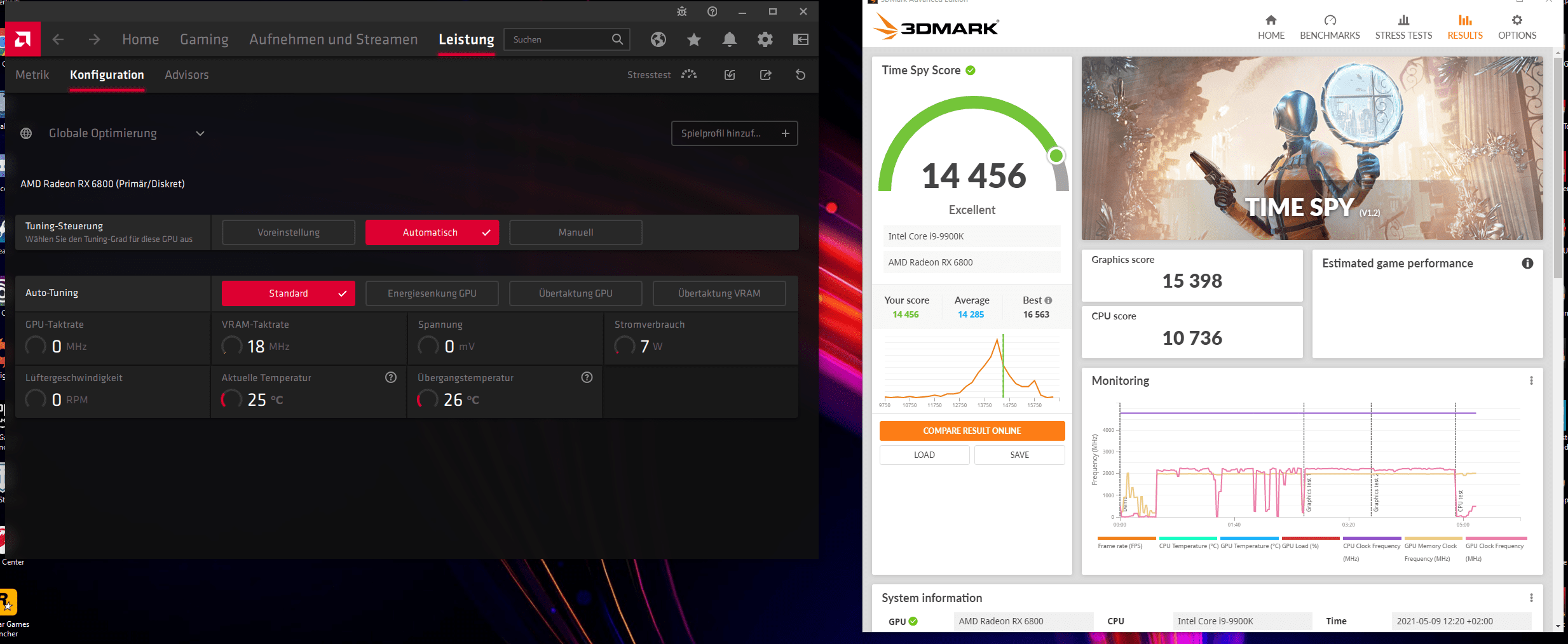Select Automatisch tuning mode
Viewport: 1568px width, 644px height.
click(432, 232)
